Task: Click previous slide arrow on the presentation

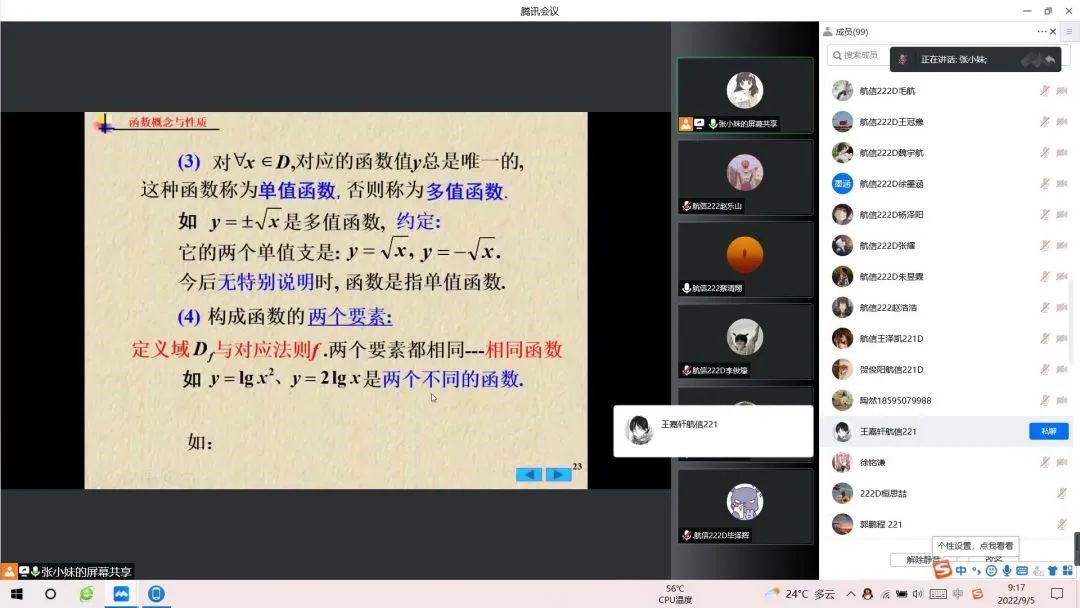Action: (529, 474)
